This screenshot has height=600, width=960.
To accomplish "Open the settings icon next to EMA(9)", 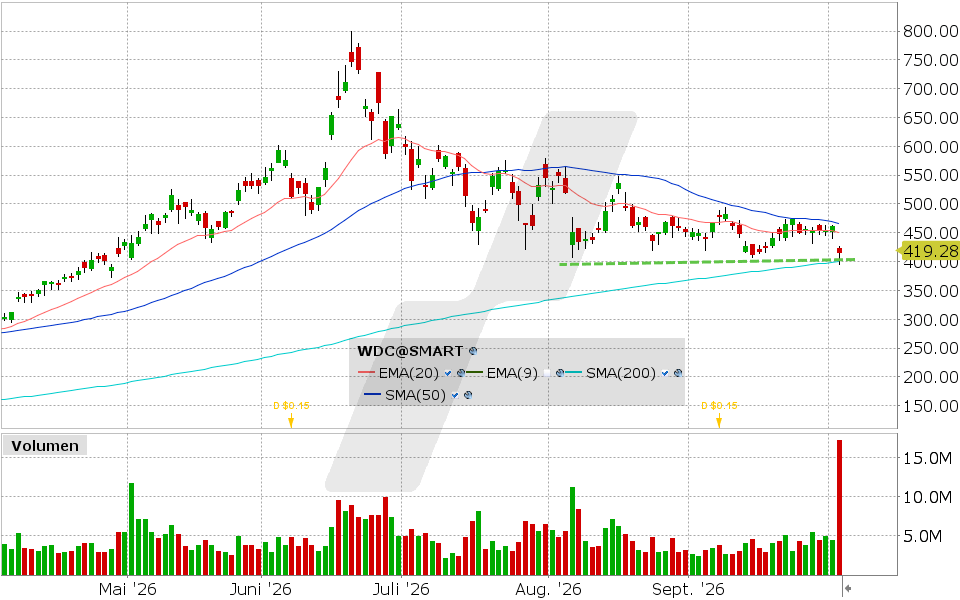I will pos(559,373).
